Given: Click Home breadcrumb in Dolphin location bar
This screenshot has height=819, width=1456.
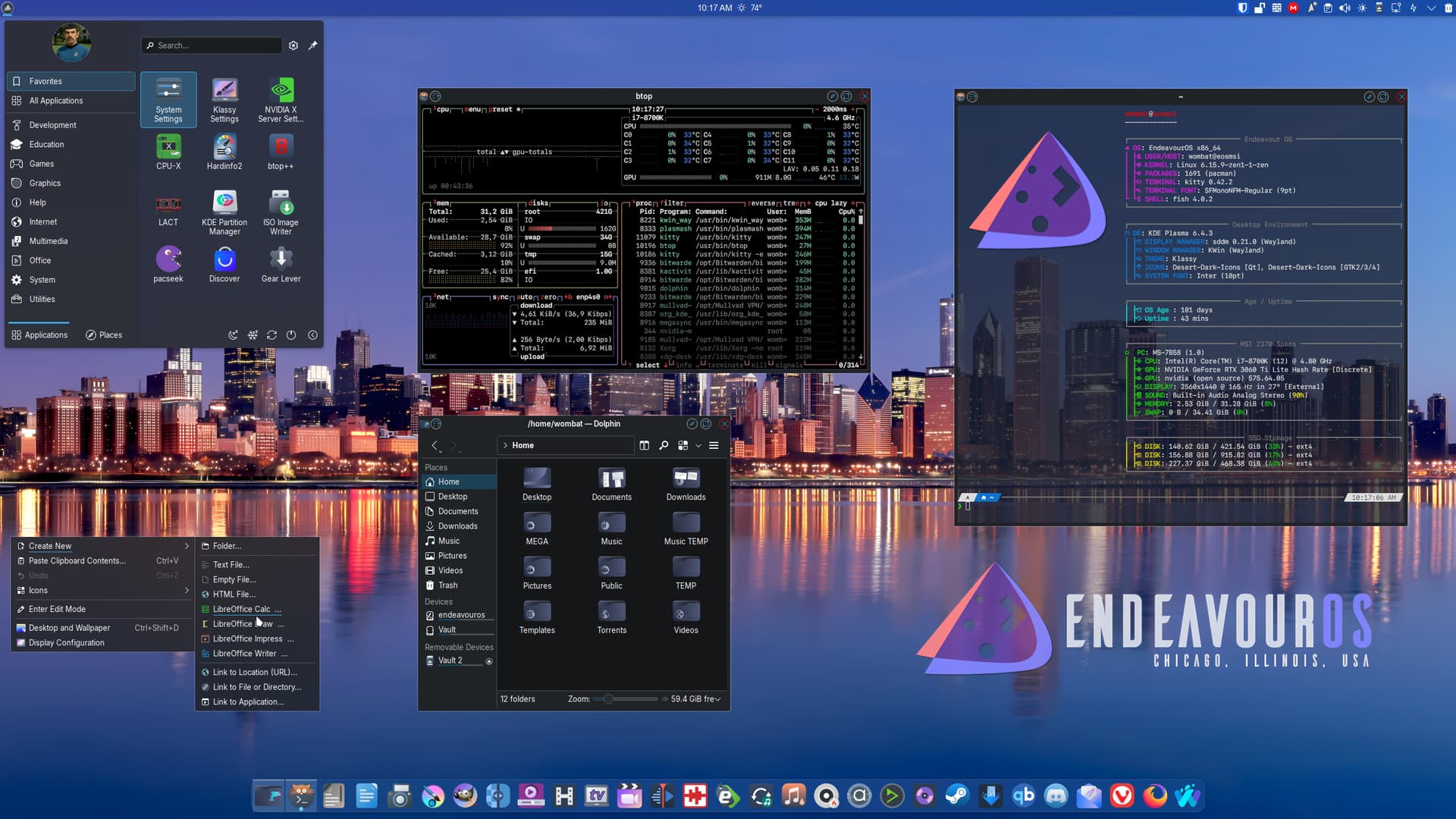Looking at the screenshot, I should coord(523,445).
